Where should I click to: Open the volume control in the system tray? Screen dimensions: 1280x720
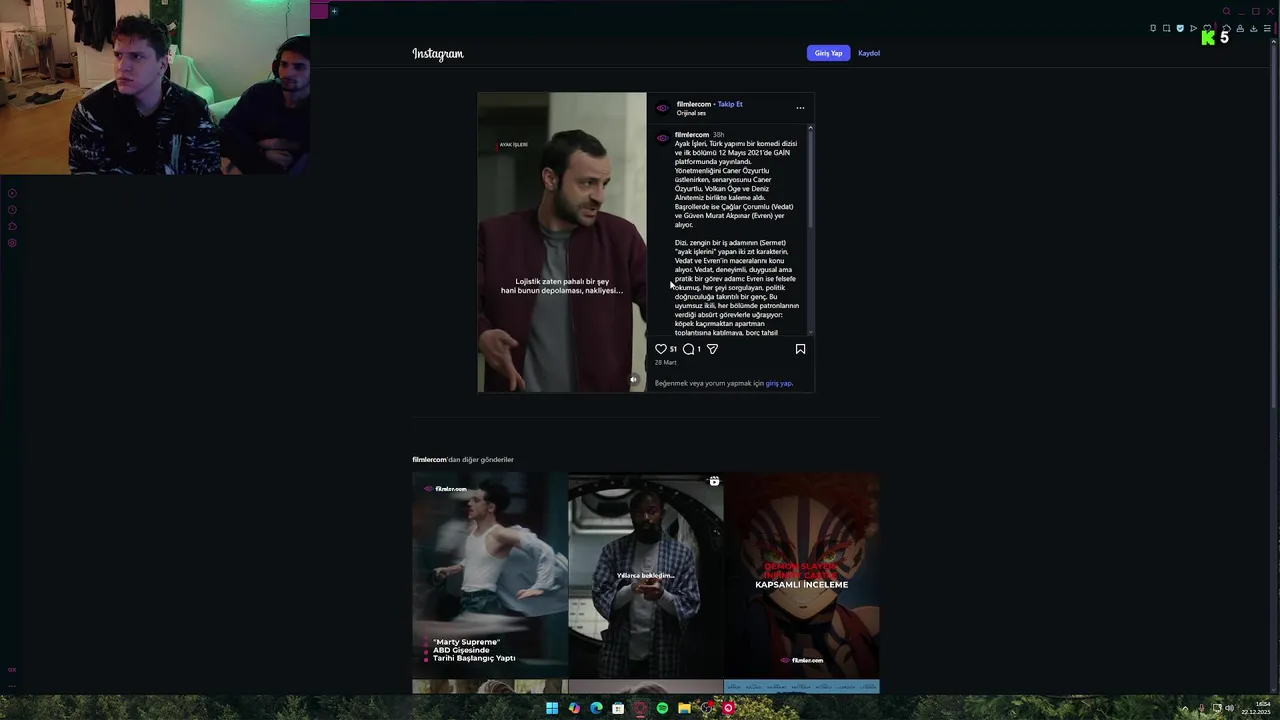pyautogui.click(x=1230, y=708)
